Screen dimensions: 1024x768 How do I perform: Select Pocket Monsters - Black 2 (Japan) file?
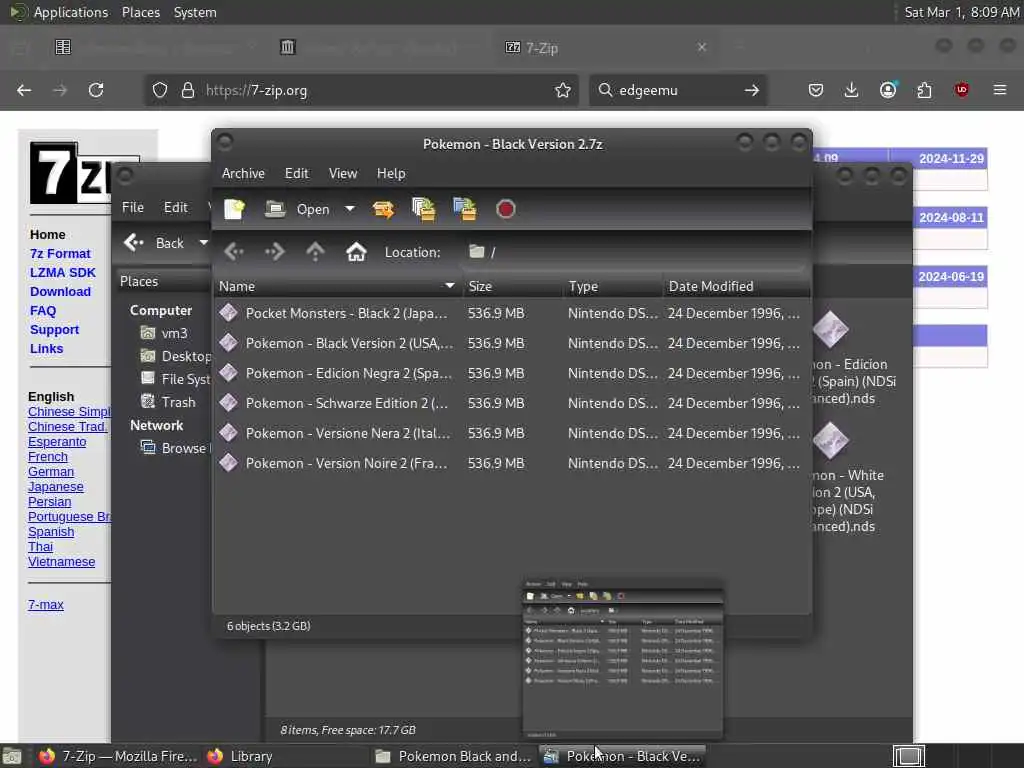[x=512, y=313]
